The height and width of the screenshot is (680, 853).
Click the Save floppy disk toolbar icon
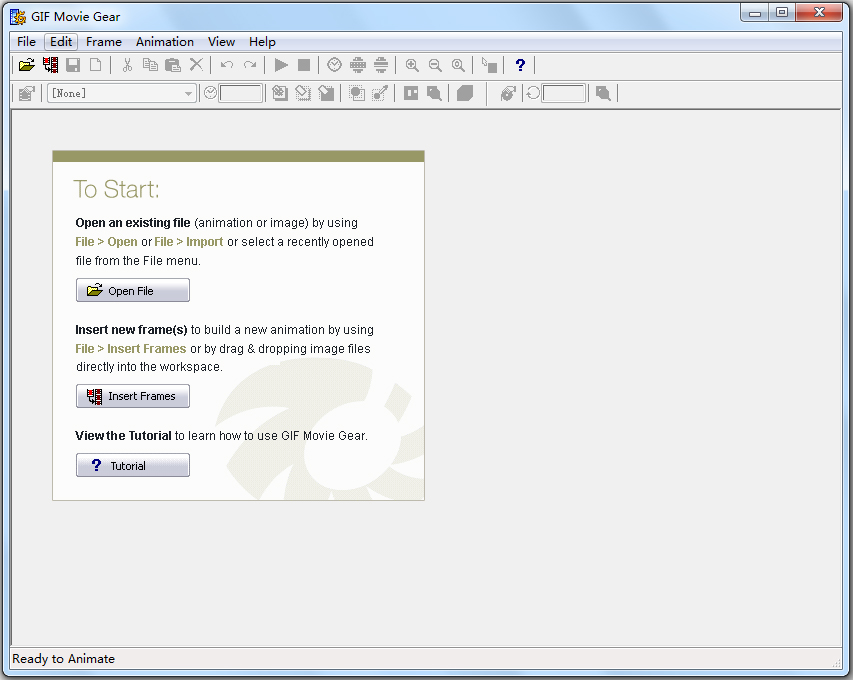[x=73, y=65]
